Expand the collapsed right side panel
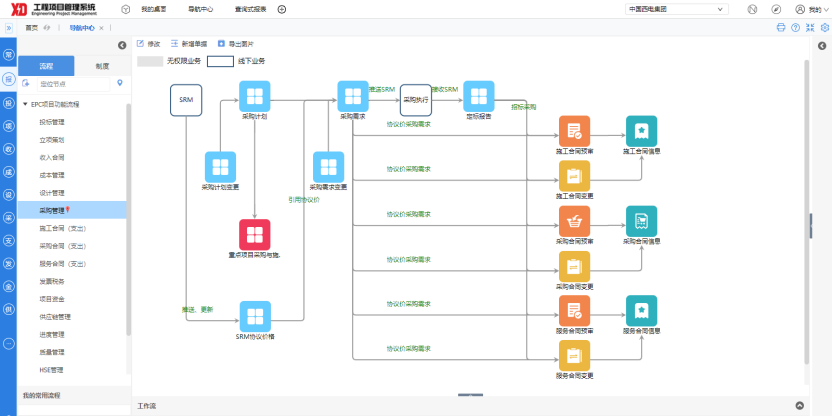 (x=822, y=45)
